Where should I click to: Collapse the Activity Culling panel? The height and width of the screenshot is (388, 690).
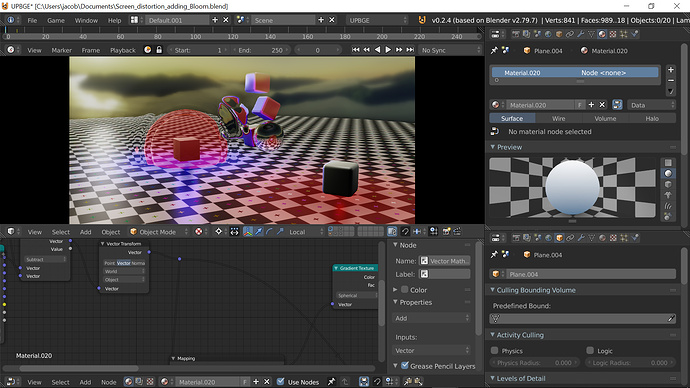coord(492,335)
